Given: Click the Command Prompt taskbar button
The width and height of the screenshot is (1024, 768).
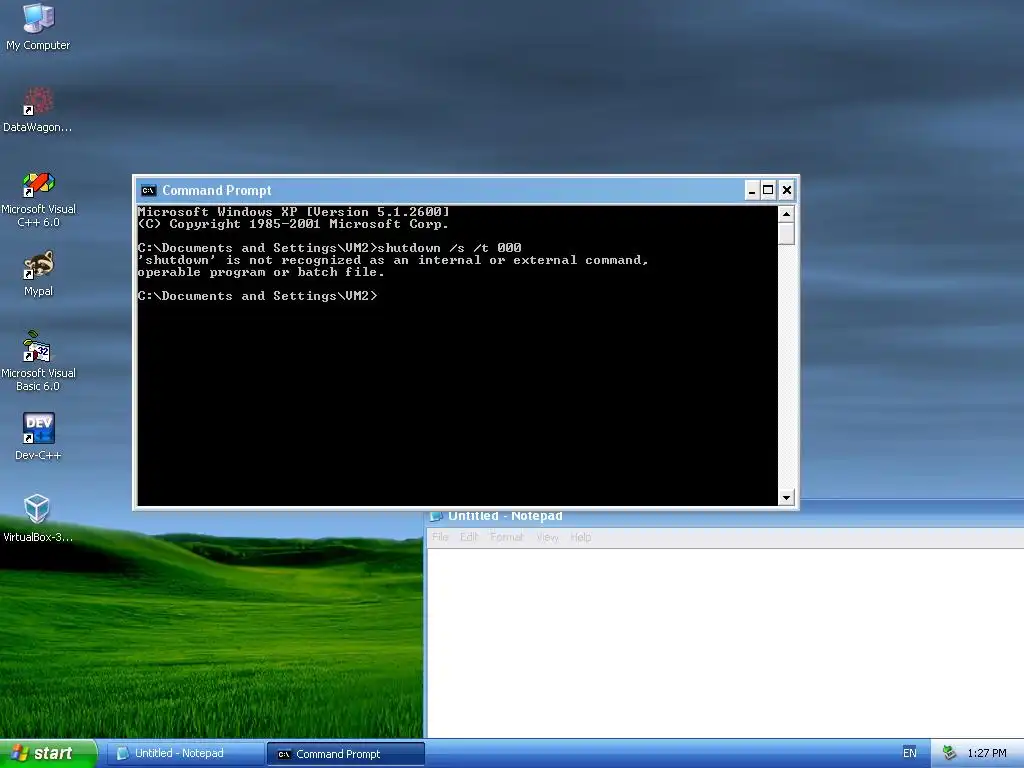Looking at the screenshot, I should tap(346, 754).
